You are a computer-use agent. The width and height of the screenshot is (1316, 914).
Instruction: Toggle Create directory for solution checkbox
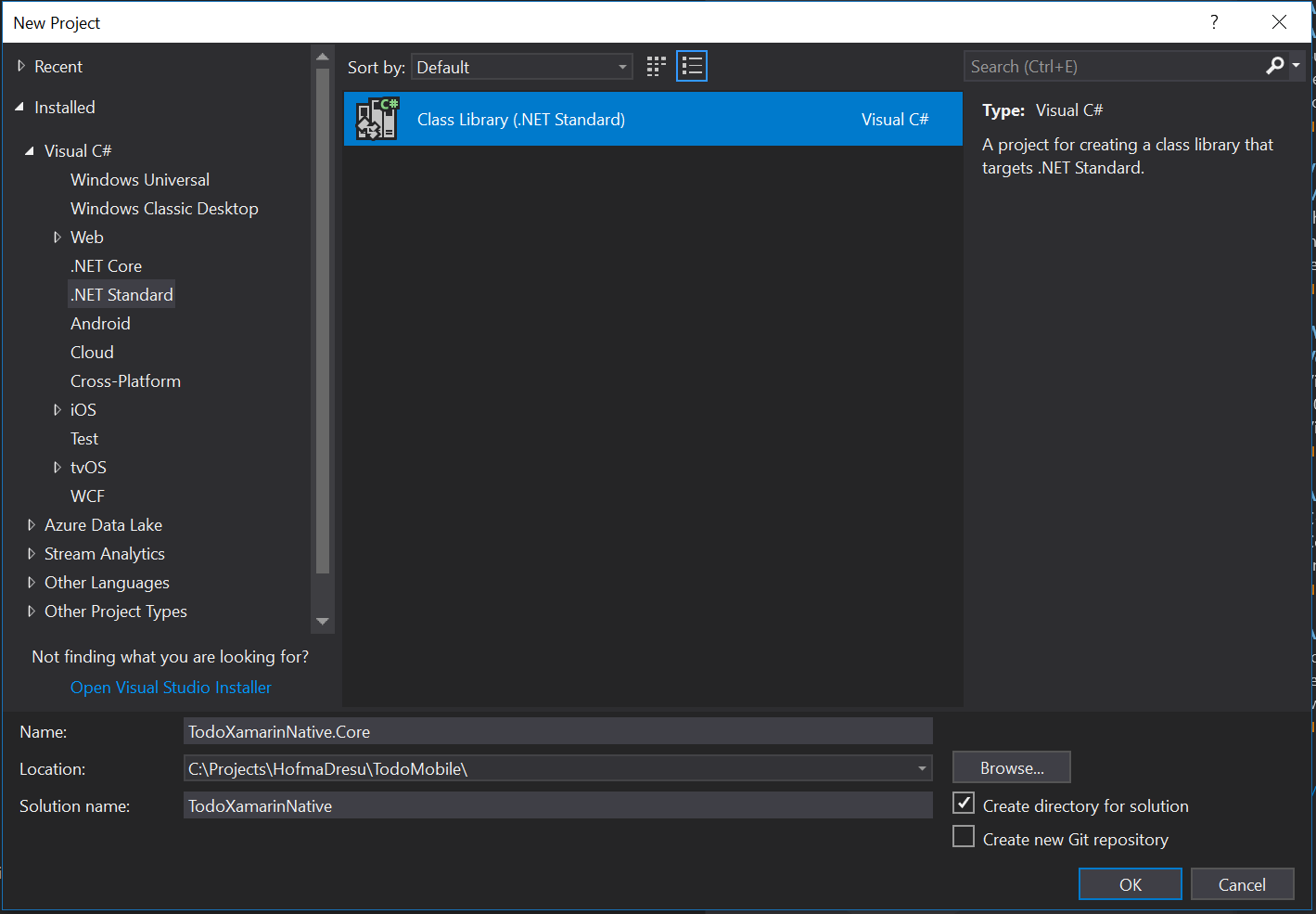pyautogui.click(x=964, y=804)
